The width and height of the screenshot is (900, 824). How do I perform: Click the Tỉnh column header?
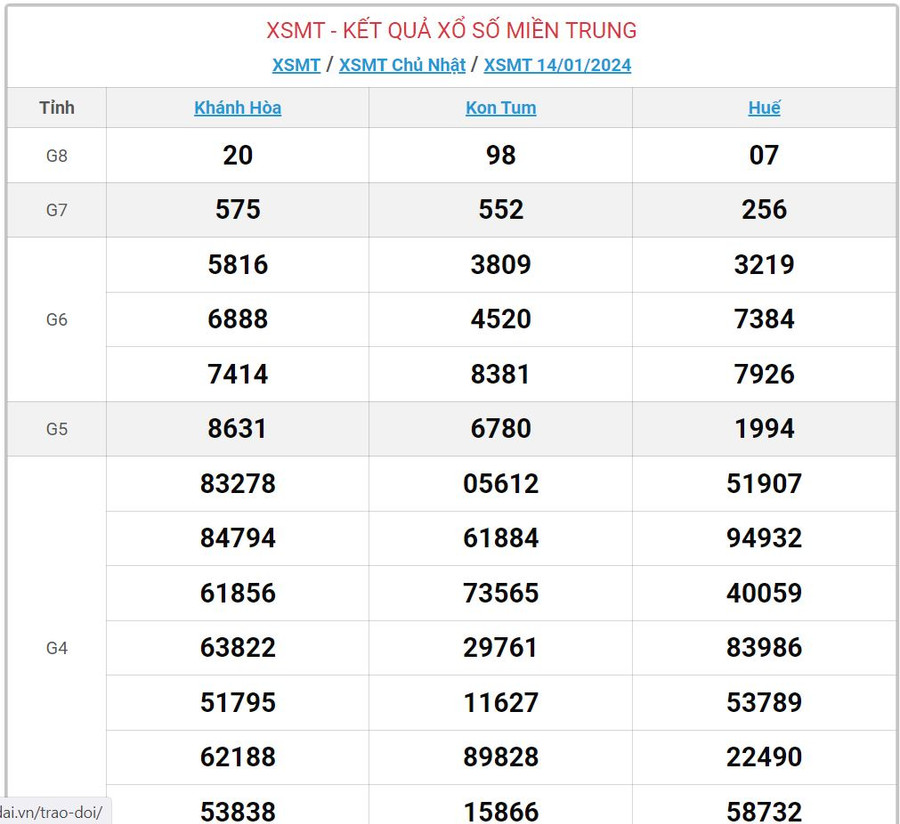click(x=57, y=108)
